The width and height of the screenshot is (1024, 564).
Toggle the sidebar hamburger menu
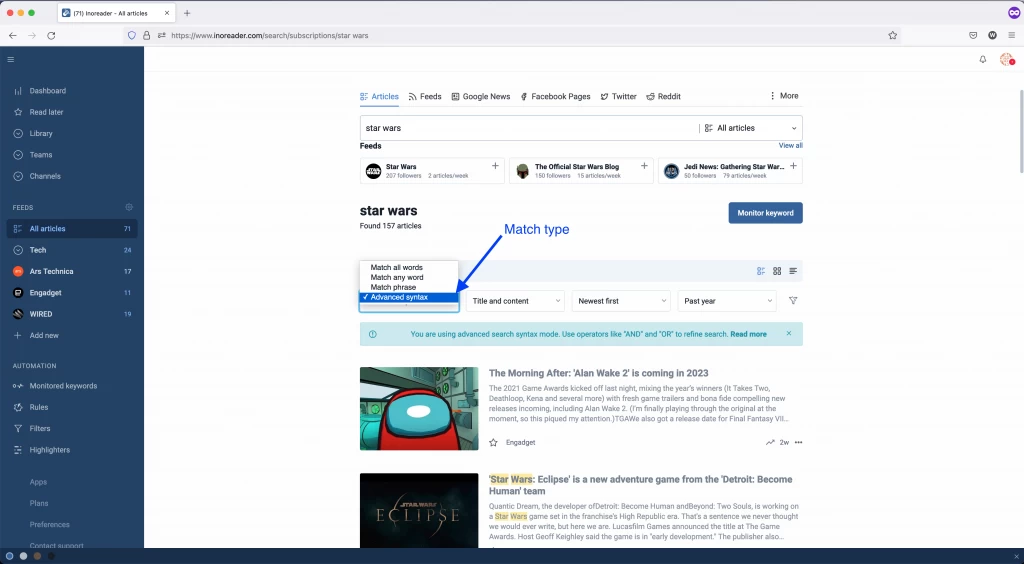coord(10,59)
